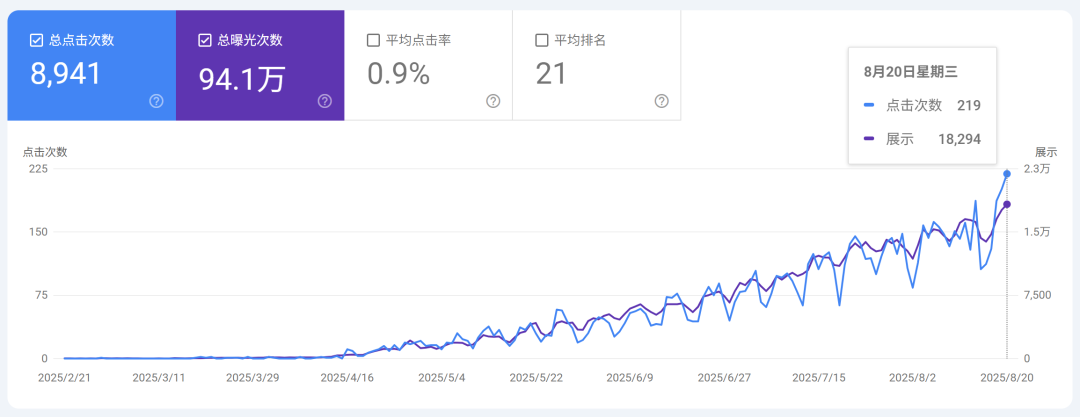The width and height of the screenshot is (1080, 417).
Task: Click the 94.1万 impressions value
Action: click(x=242, y=80)
